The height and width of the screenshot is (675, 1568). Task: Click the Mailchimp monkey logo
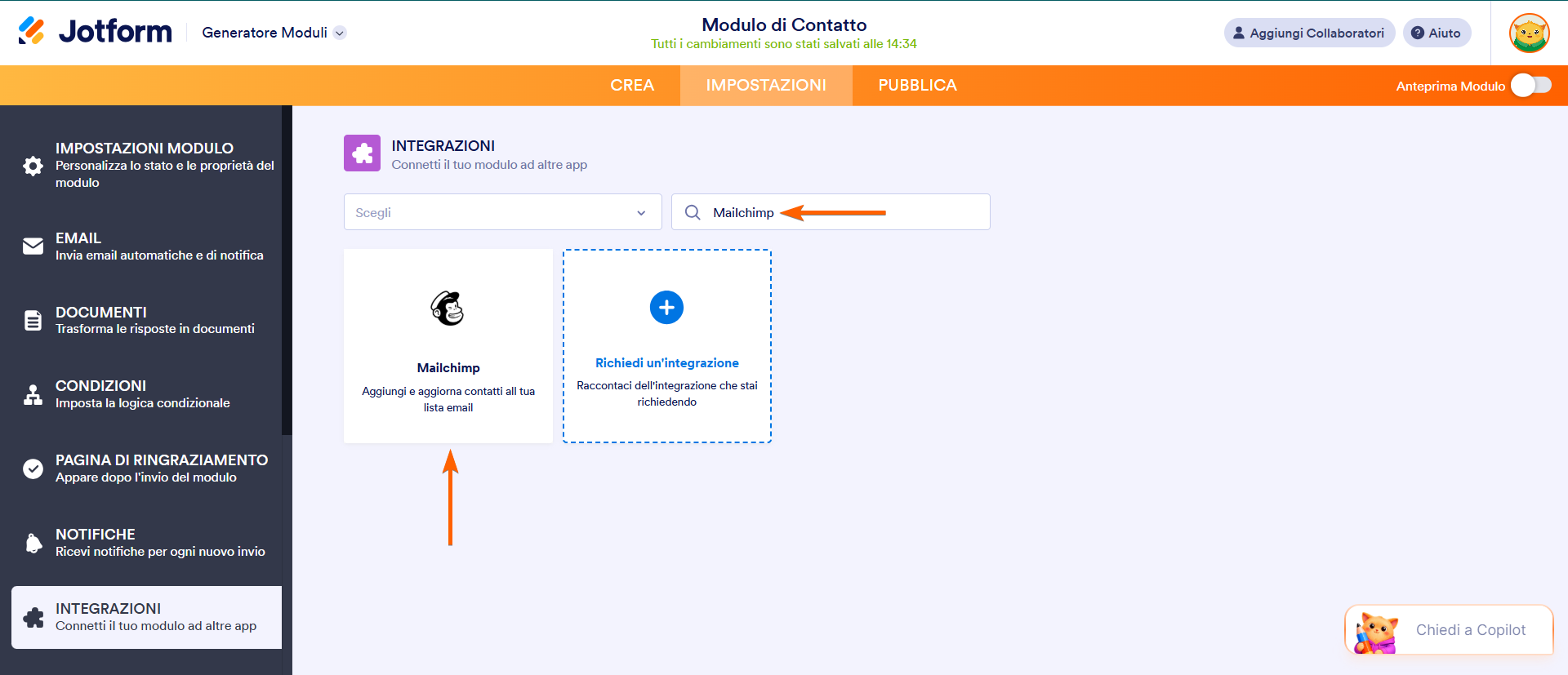coord(448,308)
